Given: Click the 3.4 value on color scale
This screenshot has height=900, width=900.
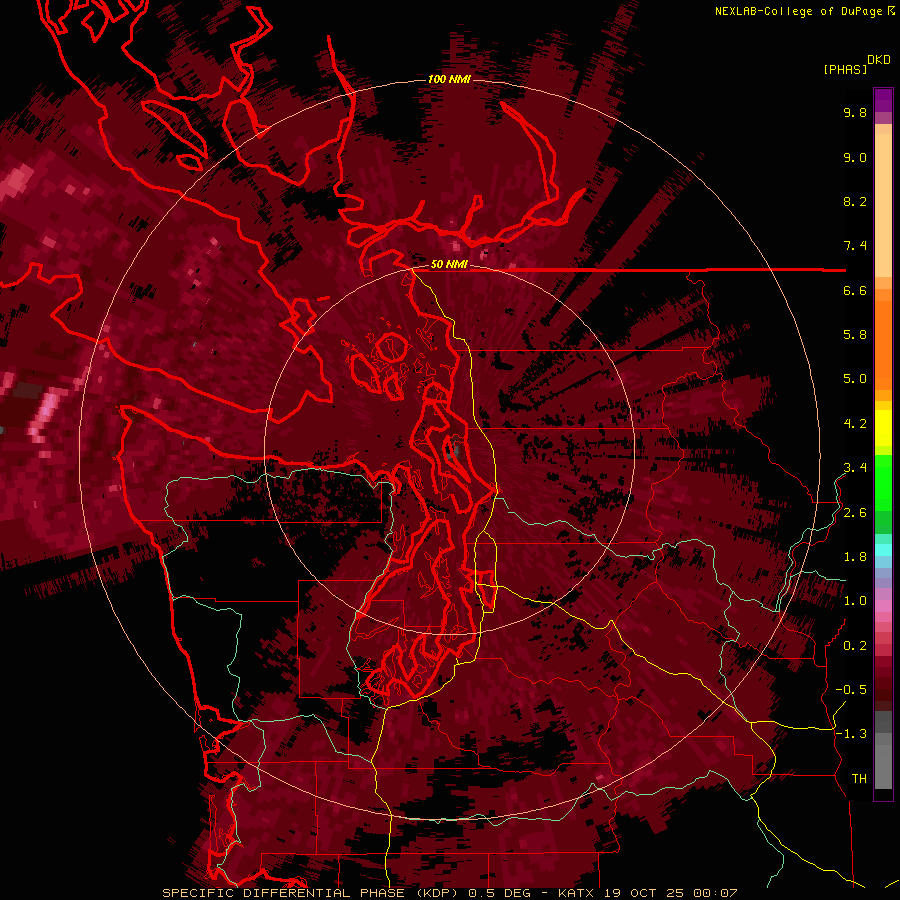Looking at the screenshot, I should tap(855, 468).
